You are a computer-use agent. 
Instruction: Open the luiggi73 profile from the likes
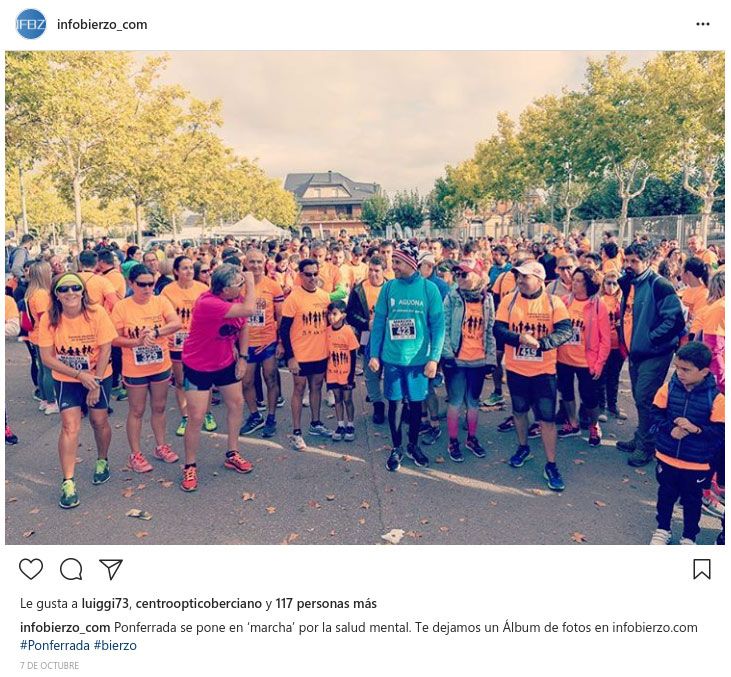click(105, 603)
